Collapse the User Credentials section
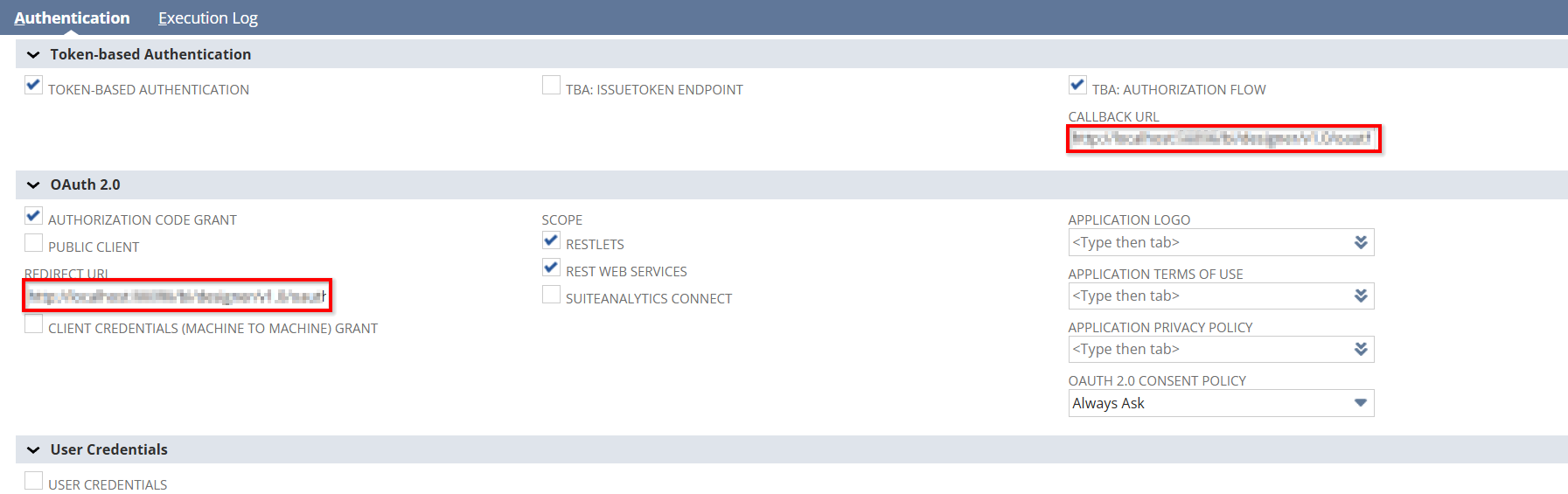 pos(33,450)
